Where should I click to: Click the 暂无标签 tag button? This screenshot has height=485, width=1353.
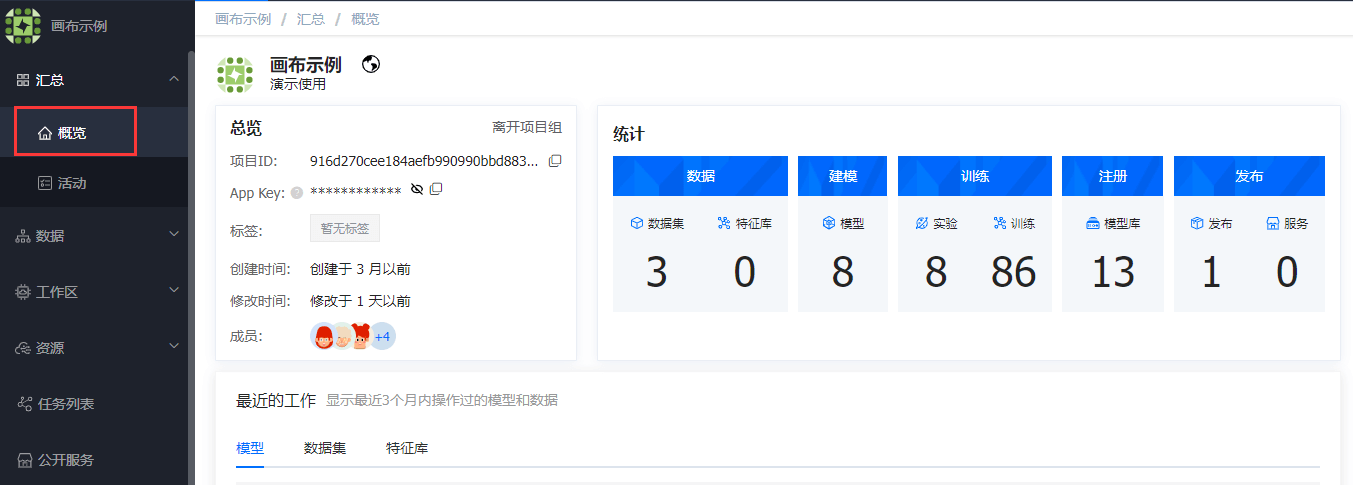pyautogui.click(x=345, y=228)
